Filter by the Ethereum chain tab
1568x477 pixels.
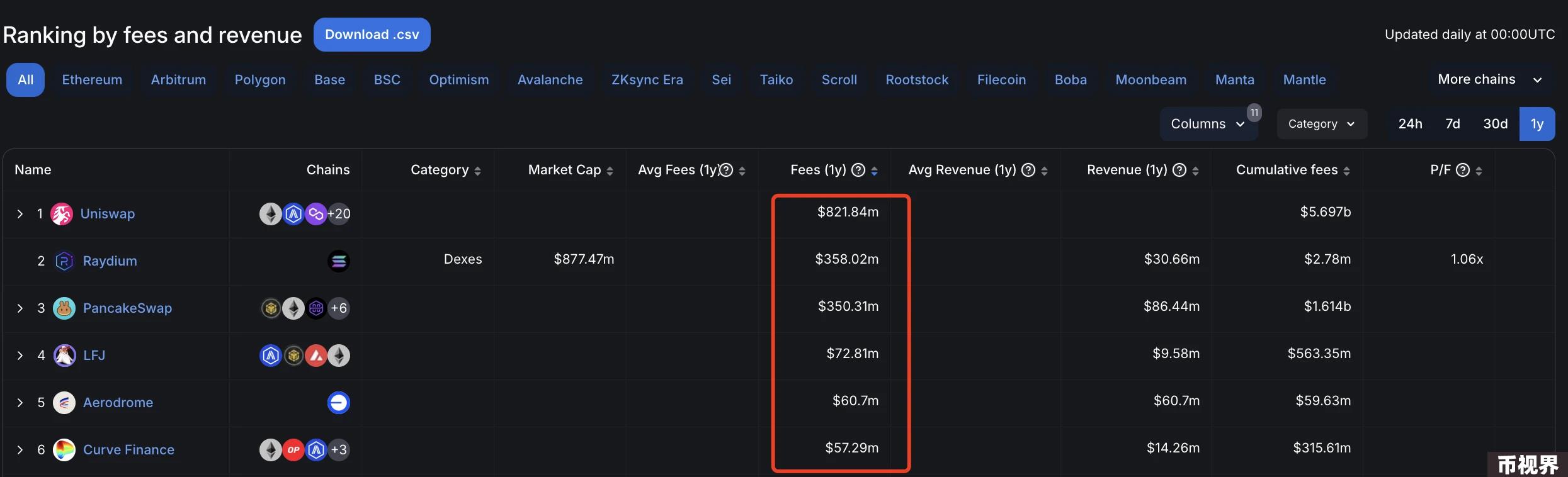(x=92, y=80)
